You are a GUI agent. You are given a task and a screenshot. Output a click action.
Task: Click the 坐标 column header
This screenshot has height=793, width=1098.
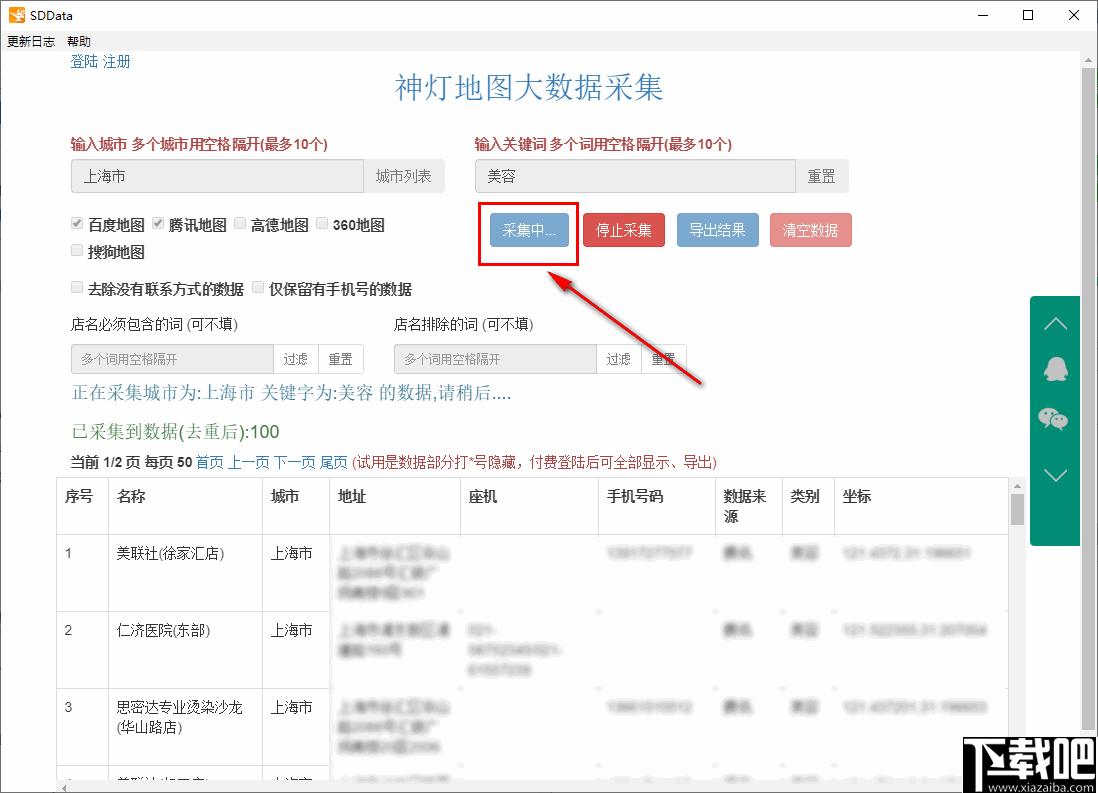point(921,506)
